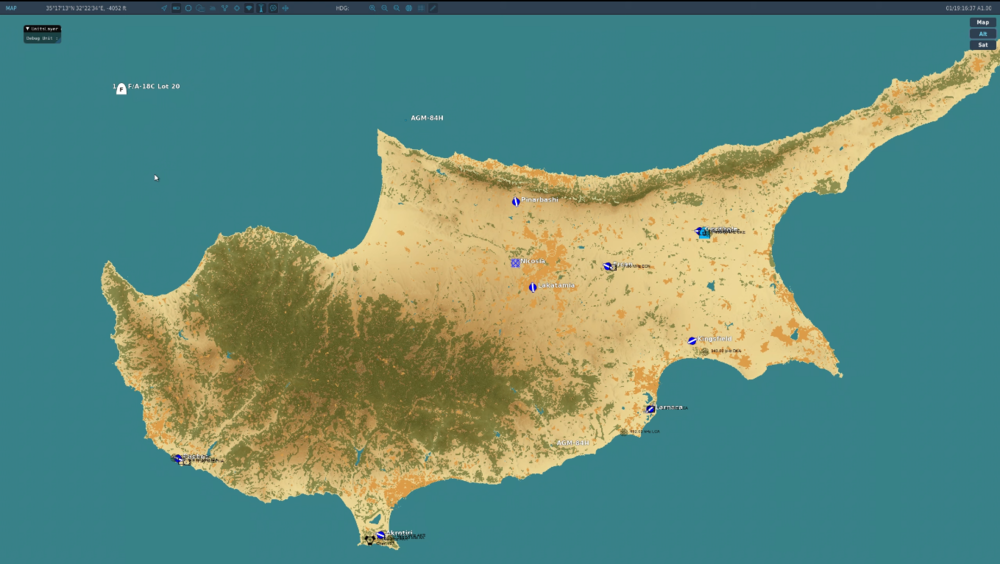This screenshot has width=1000, height=564.
Task: Switch to the Map view mode
Action: pos(983,22)
